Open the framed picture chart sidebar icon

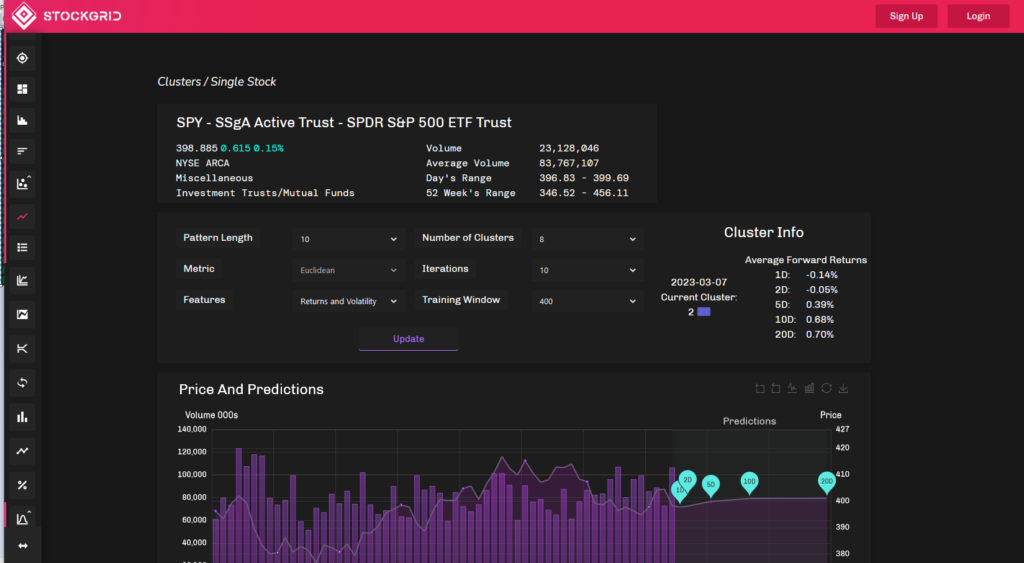tap(22, 314)
